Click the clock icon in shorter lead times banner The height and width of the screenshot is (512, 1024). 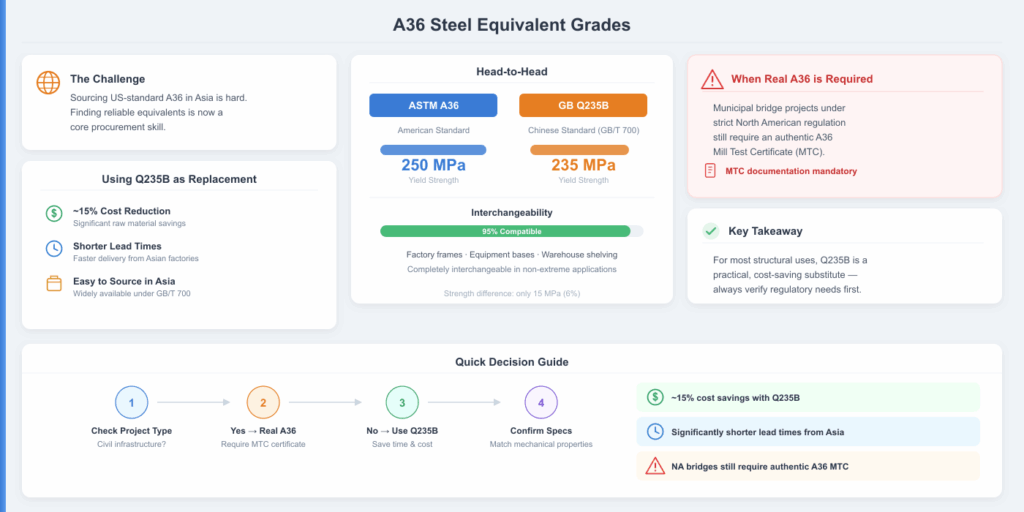point(655,432)
